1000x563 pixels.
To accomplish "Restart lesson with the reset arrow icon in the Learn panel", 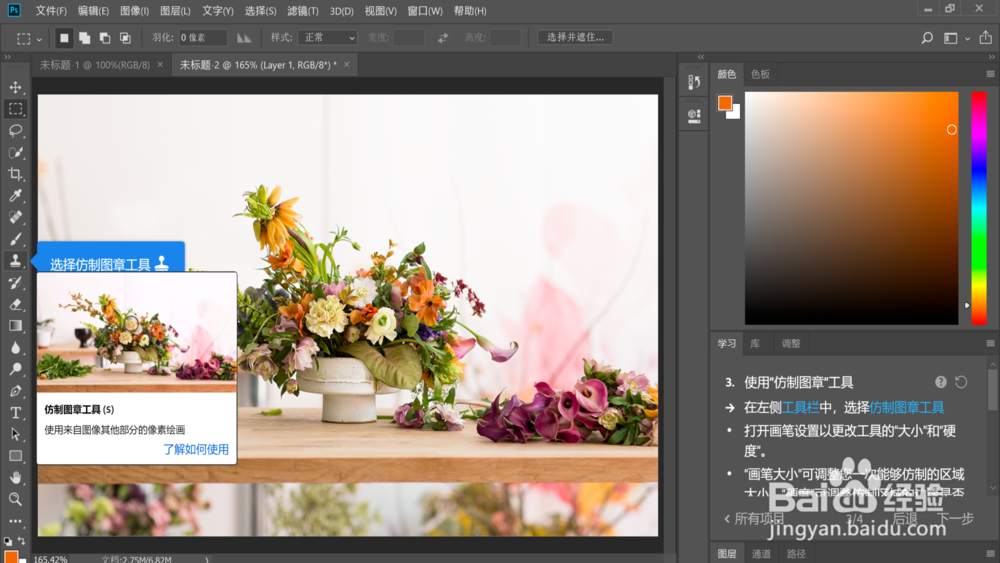I will pos(961,382).
